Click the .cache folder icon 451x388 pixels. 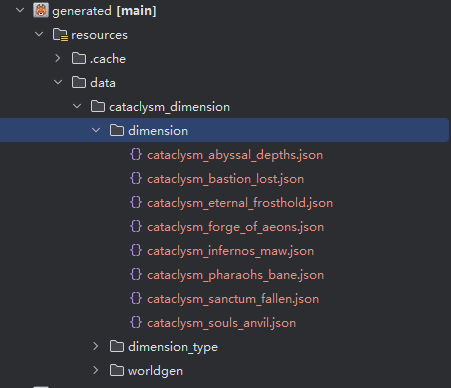pos(79,59)
